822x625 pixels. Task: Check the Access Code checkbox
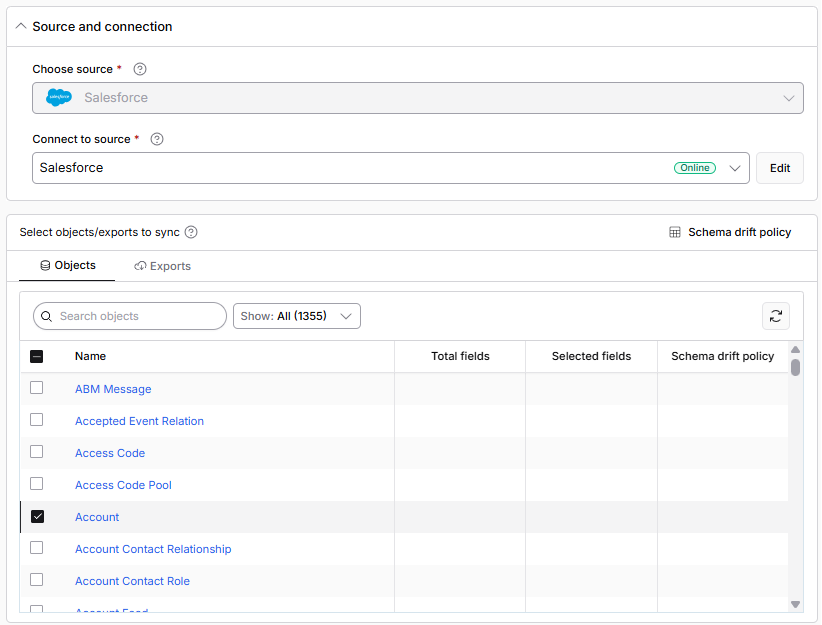[x=37, y=451]
